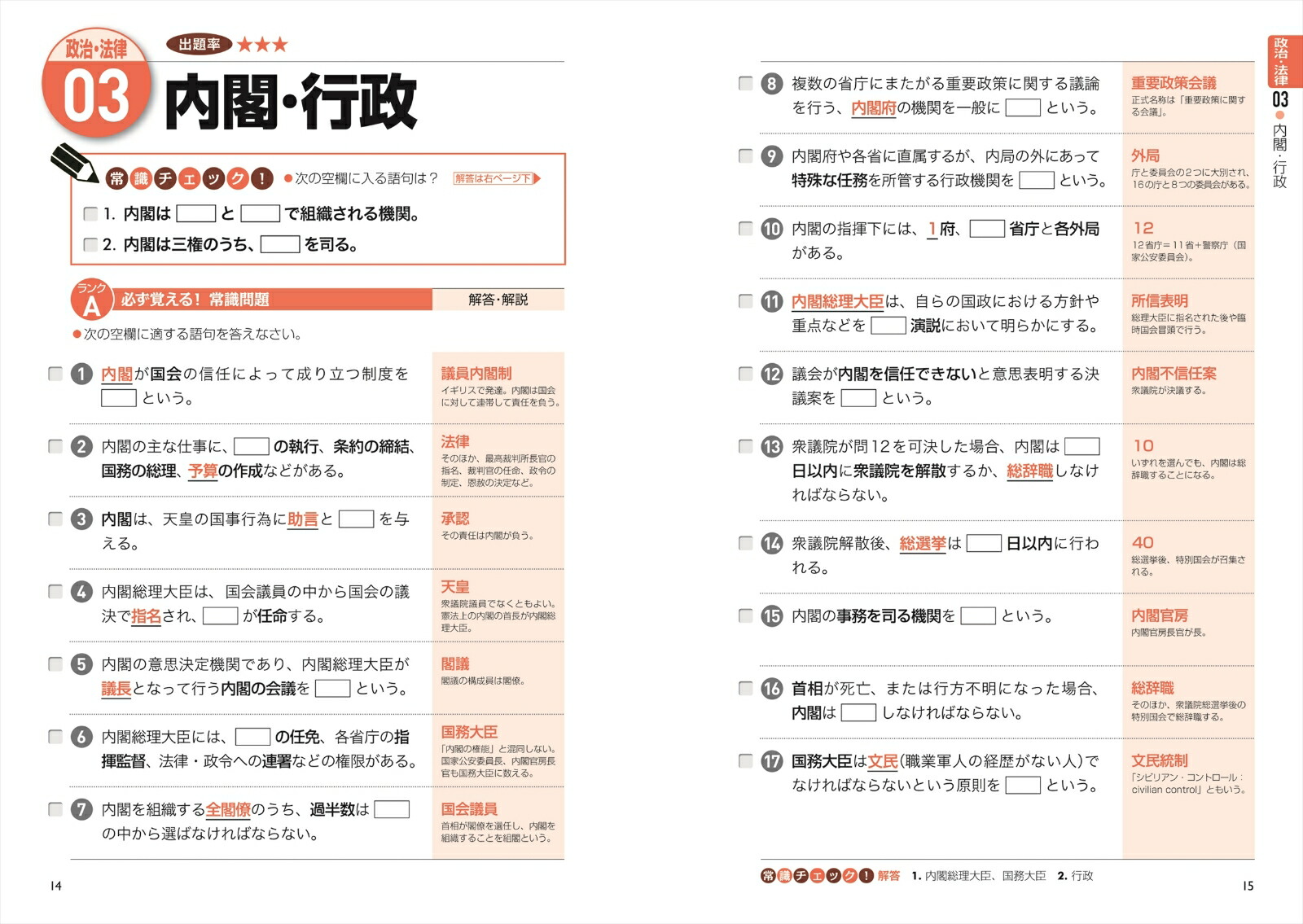Click the answer 内閣不信任案 heading

point(1174,374)
